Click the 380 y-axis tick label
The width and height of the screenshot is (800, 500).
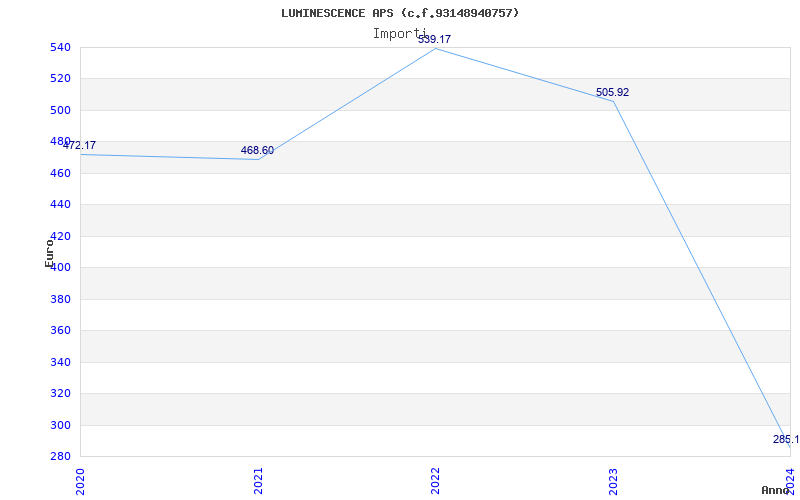[x=60, y=299]
